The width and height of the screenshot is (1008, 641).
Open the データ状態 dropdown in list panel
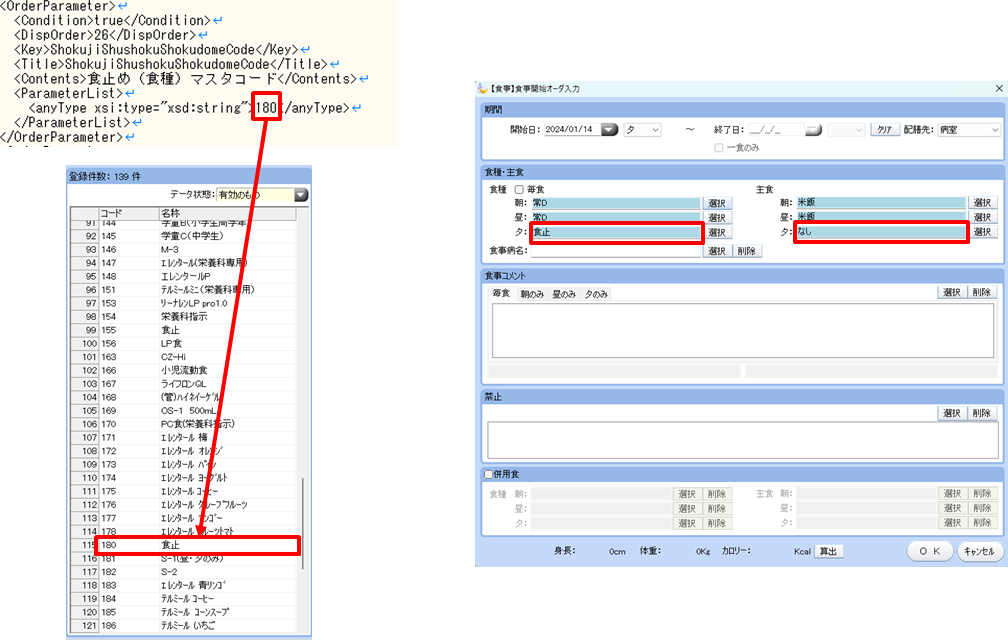click(302, 195)
